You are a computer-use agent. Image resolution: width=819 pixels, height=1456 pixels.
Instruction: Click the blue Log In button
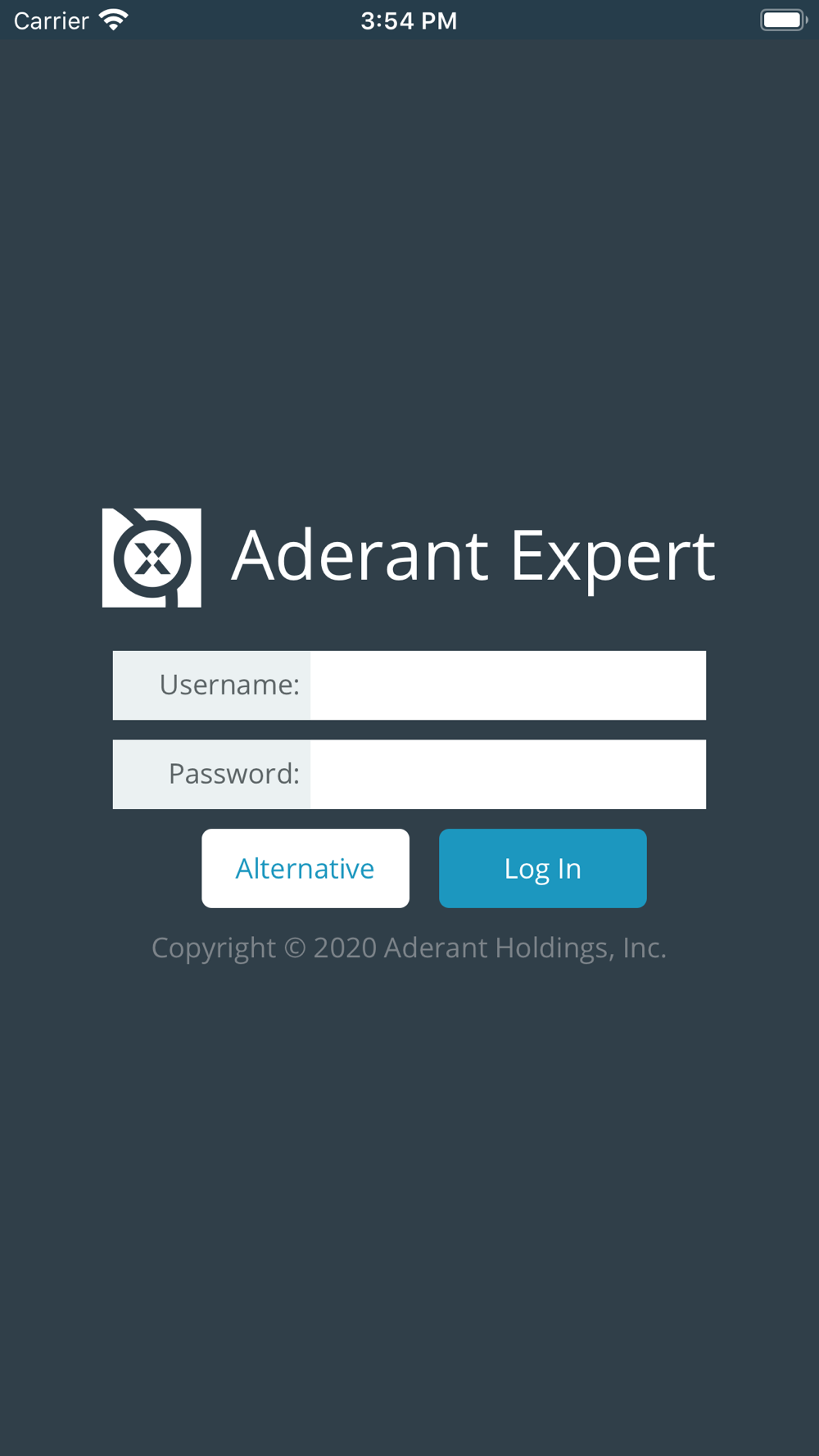point(543,868)
